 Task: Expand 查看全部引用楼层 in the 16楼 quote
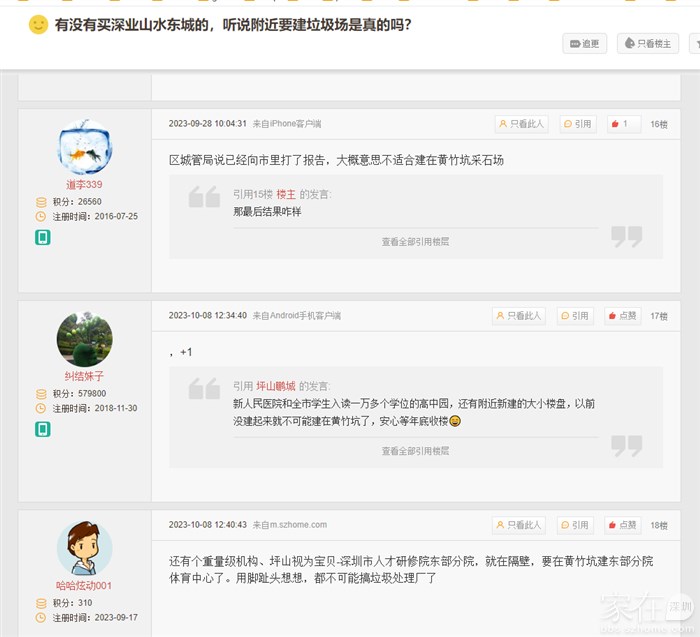pyautogui.click(x=415, y=241)
